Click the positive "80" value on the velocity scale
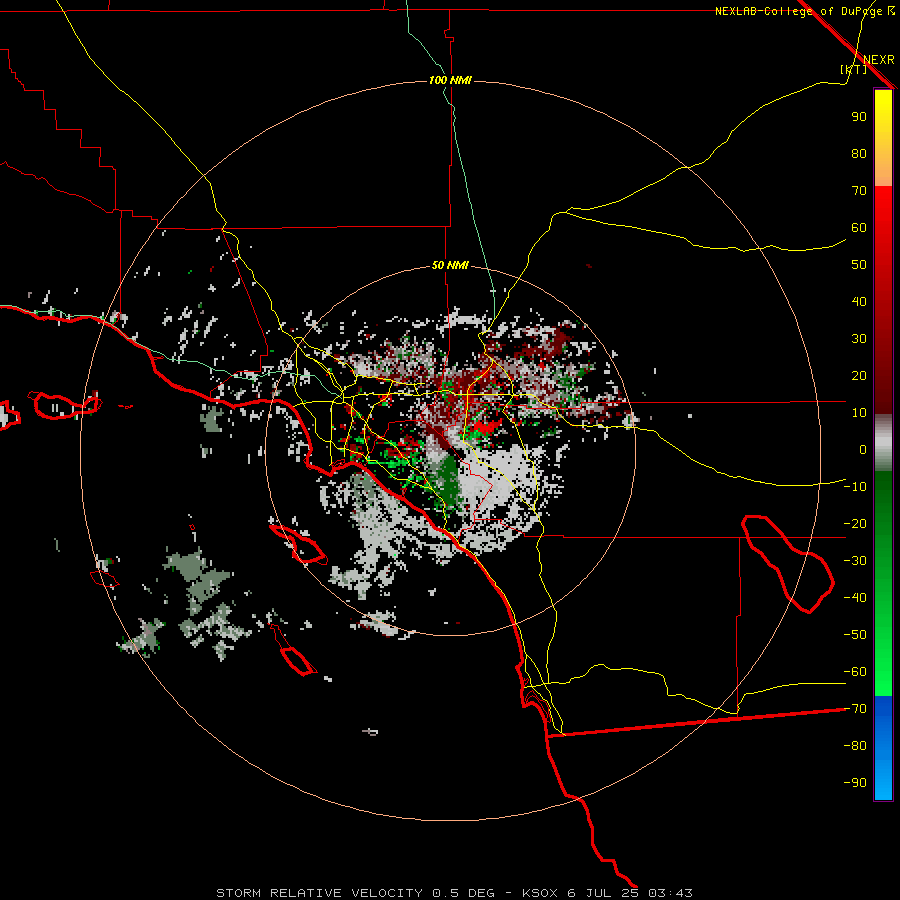 click(859, 154)
